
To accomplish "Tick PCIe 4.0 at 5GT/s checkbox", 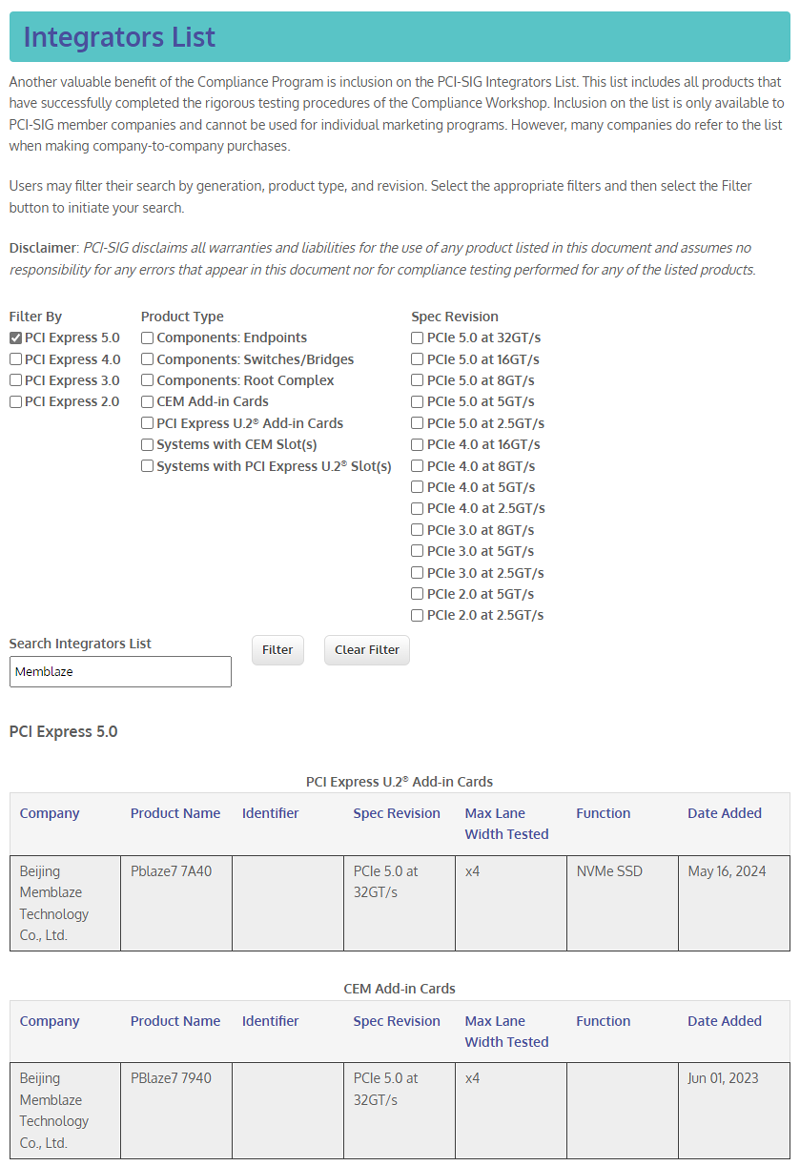I will 417,487.
